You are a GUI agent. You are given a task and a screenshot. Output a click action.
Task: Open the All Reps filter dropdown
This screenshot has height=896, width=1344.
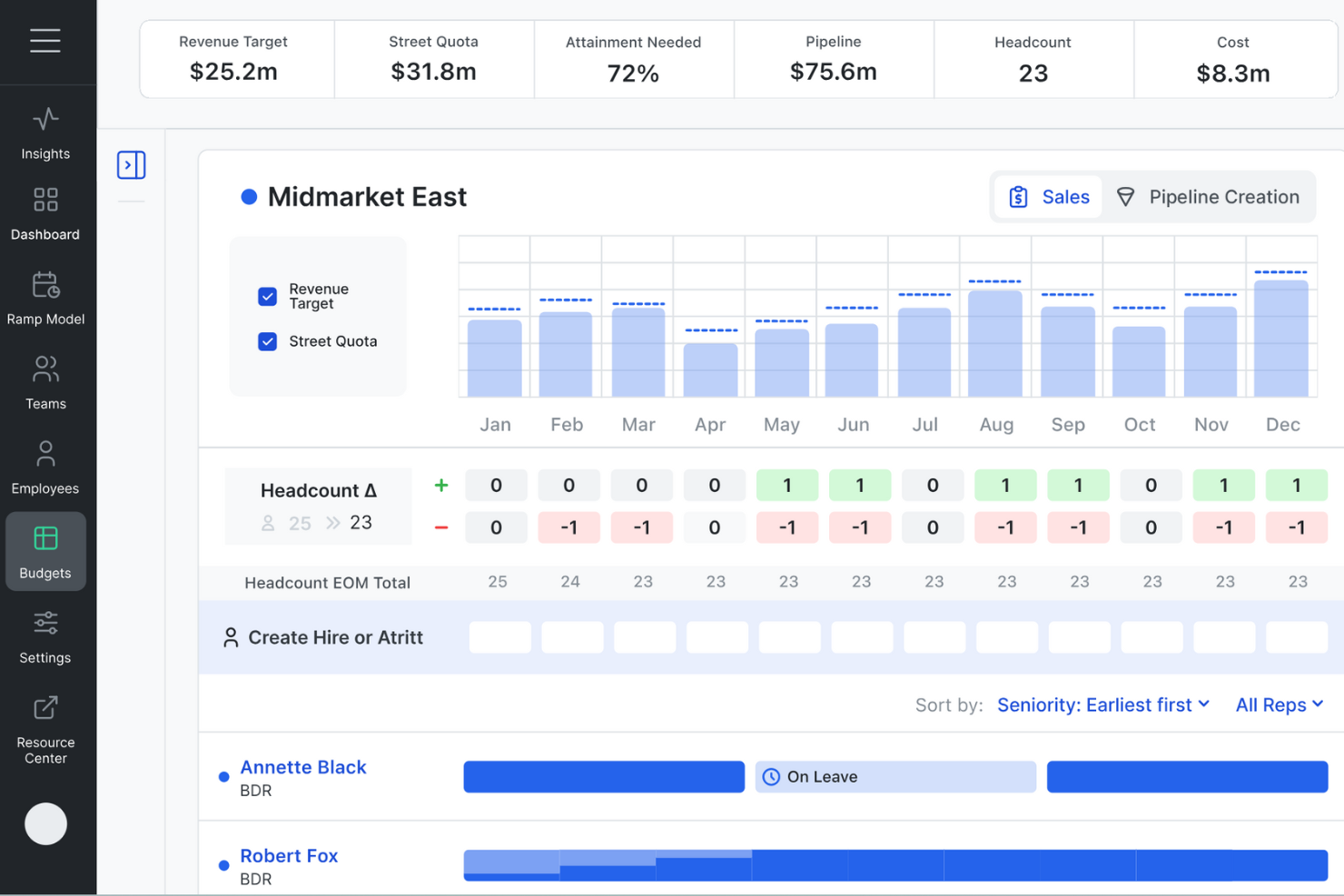point(1278,704)
